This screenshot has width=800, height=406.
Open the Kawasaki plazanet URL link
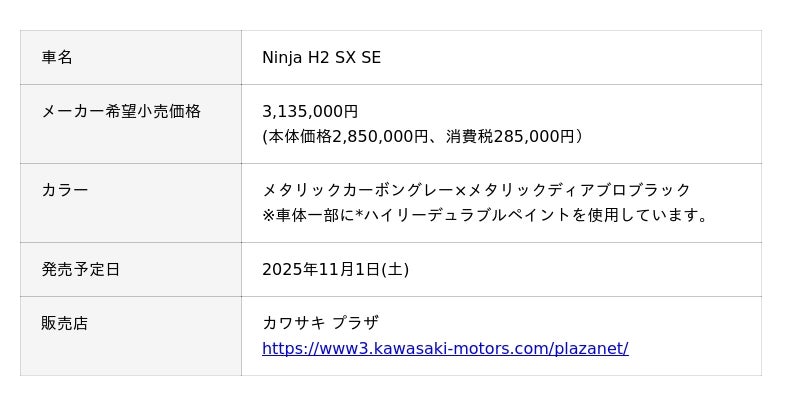point(445,349)
